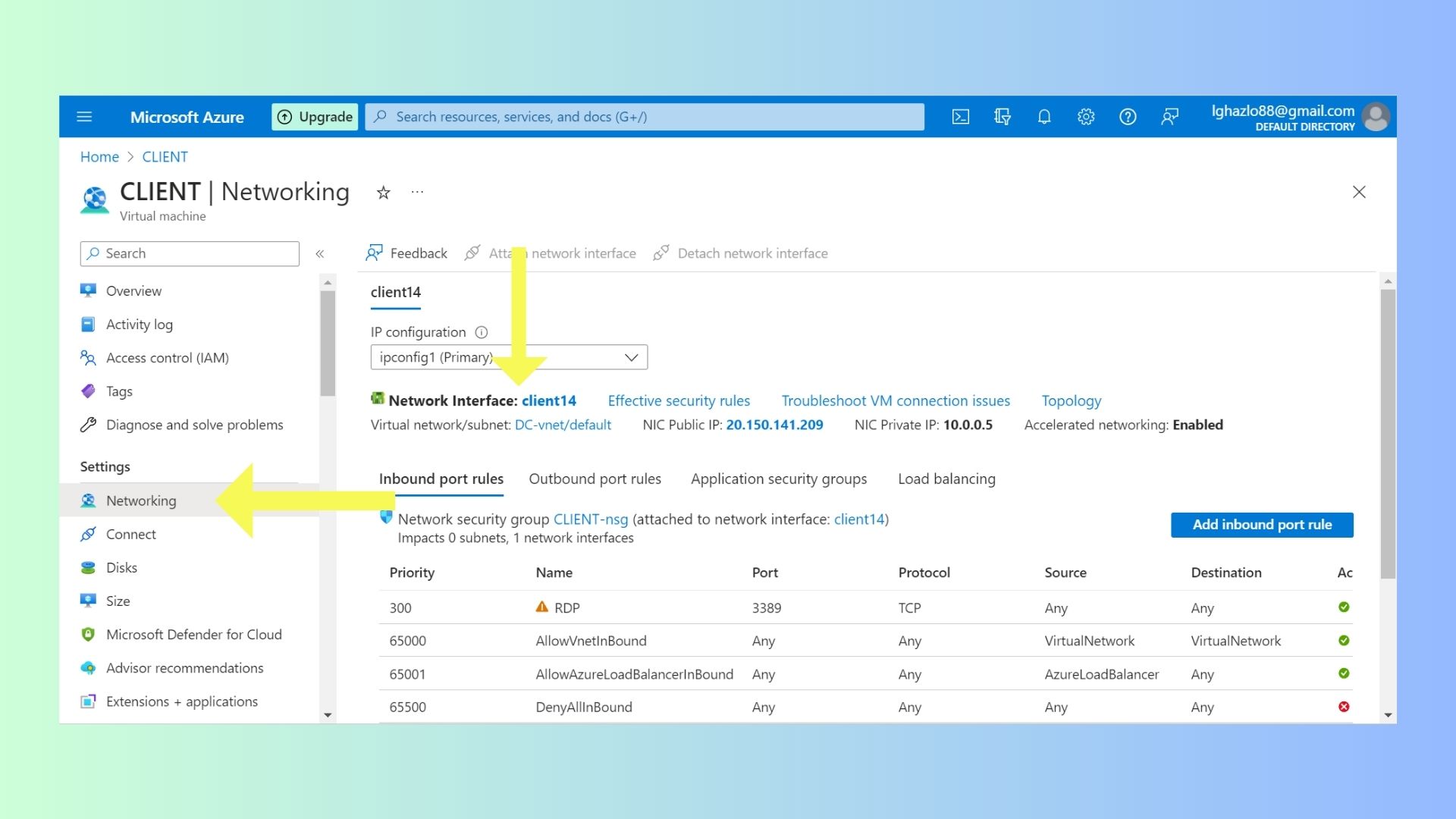The height and width of the screenshot is (819, 1456).
Task: Click the NIC Public IP address link
Action: click(x=774, y=425)
